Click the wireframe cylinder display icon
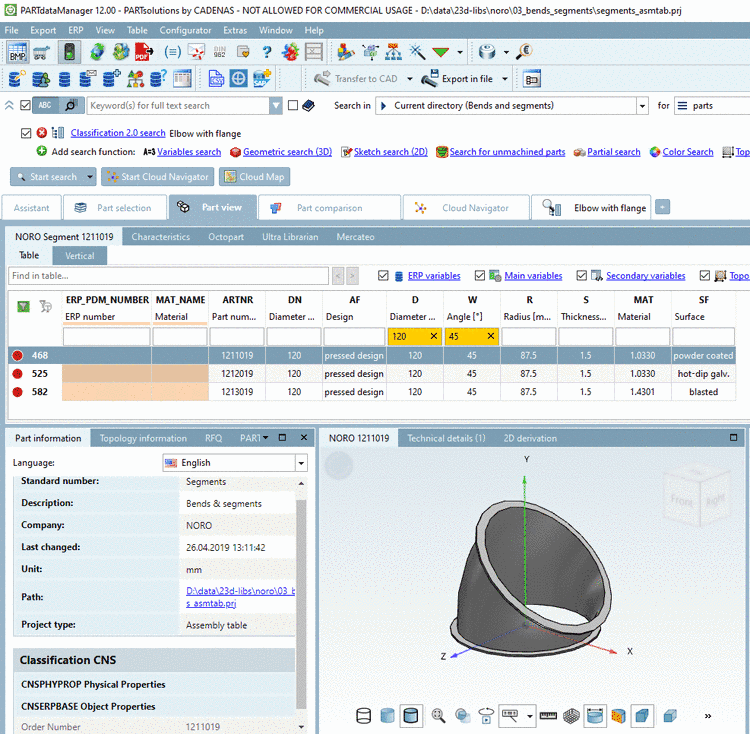Screen dimensions: 750x734 click(364, 716)
